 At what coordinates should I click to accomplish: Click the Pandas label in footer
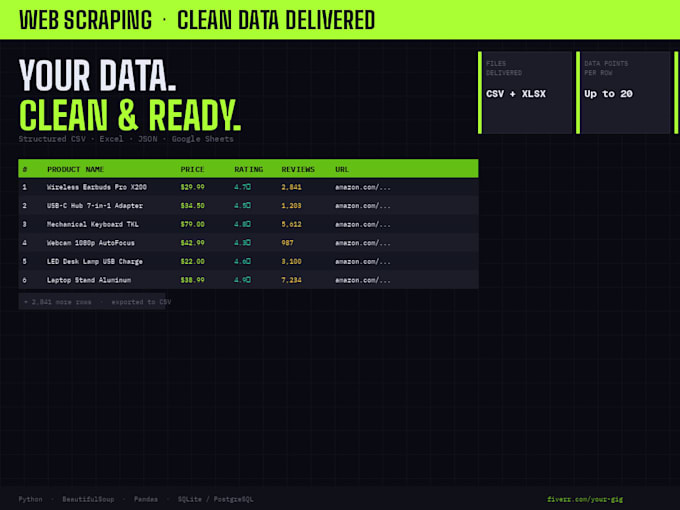coord(146,499)
